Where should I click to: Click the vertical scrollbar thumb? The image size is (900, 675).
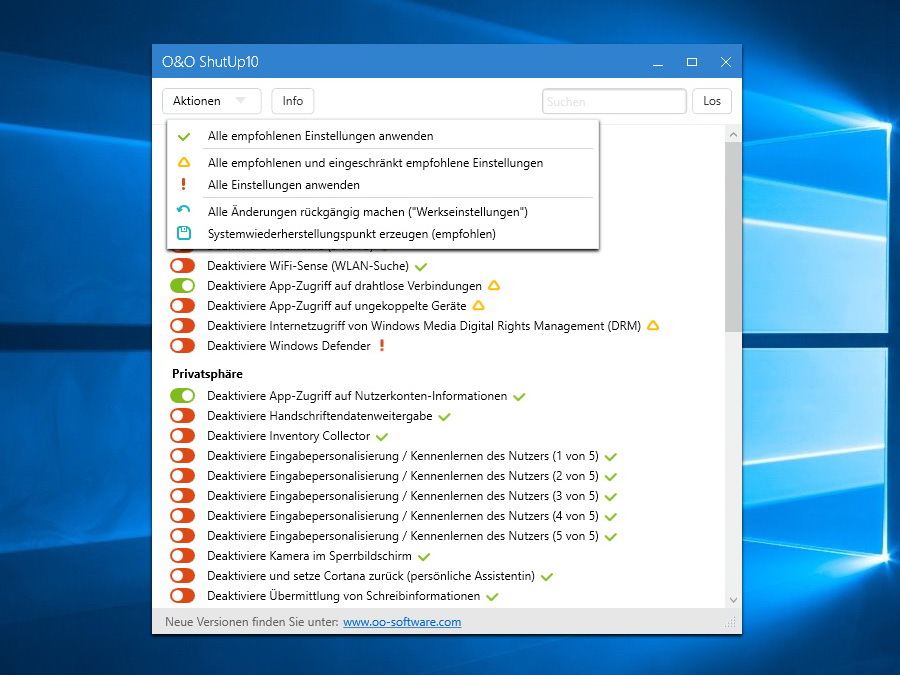pyautogui.click(x=733, y=237)
